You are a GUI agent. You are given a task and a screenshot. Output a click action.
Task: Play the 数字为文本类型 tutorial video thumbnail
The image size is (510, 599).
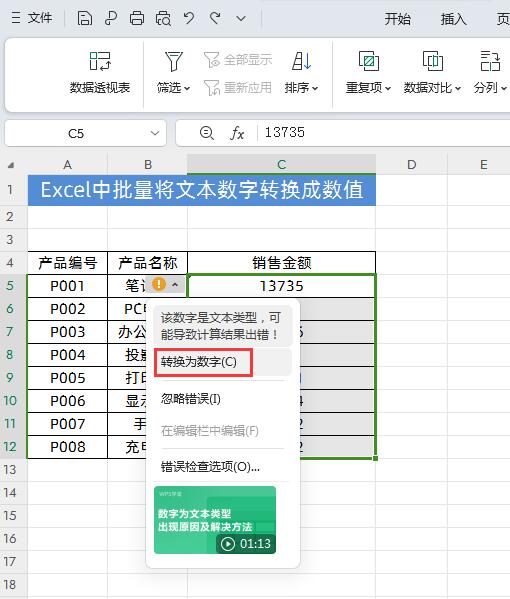215,520
